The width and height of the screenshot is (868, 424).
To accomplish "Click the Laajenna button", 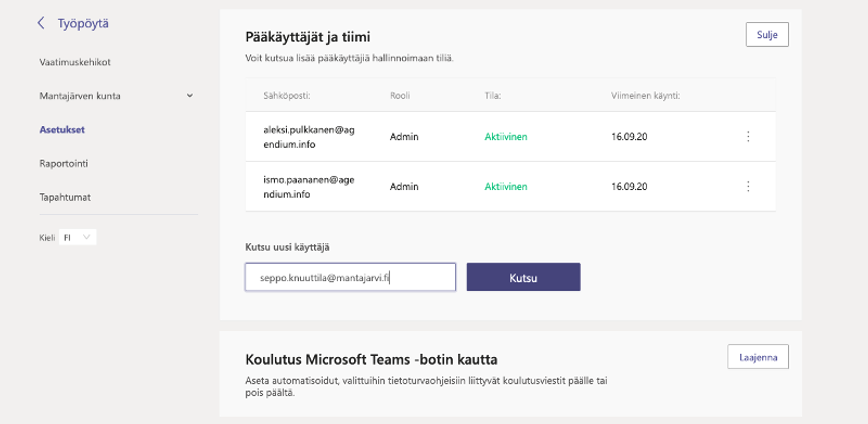I will pos(758,357).
